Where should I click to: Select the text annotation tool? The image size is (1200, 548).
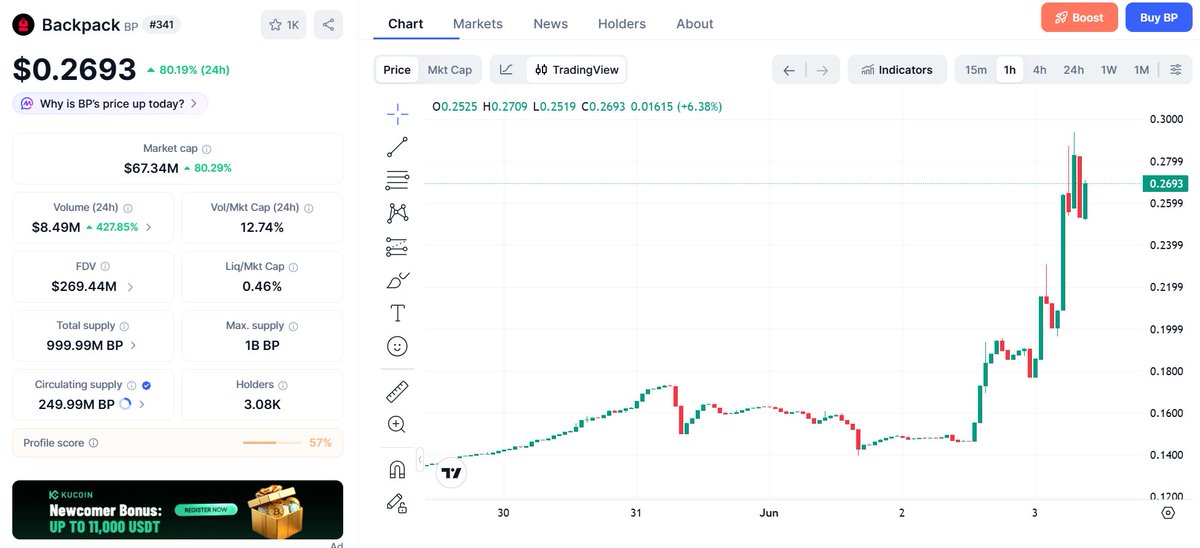click(397, 313)
